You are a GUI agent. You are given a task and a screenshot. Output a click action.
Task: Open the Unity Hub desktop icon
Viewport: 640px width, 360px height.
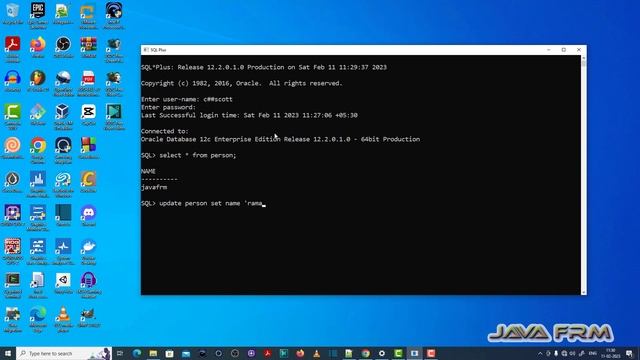63,283
